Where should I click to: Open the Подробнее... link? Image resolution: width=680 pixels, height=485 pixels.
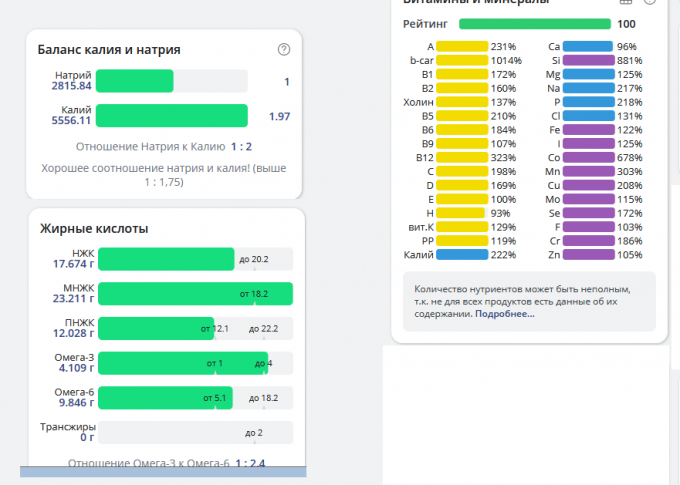coord(505,314)
